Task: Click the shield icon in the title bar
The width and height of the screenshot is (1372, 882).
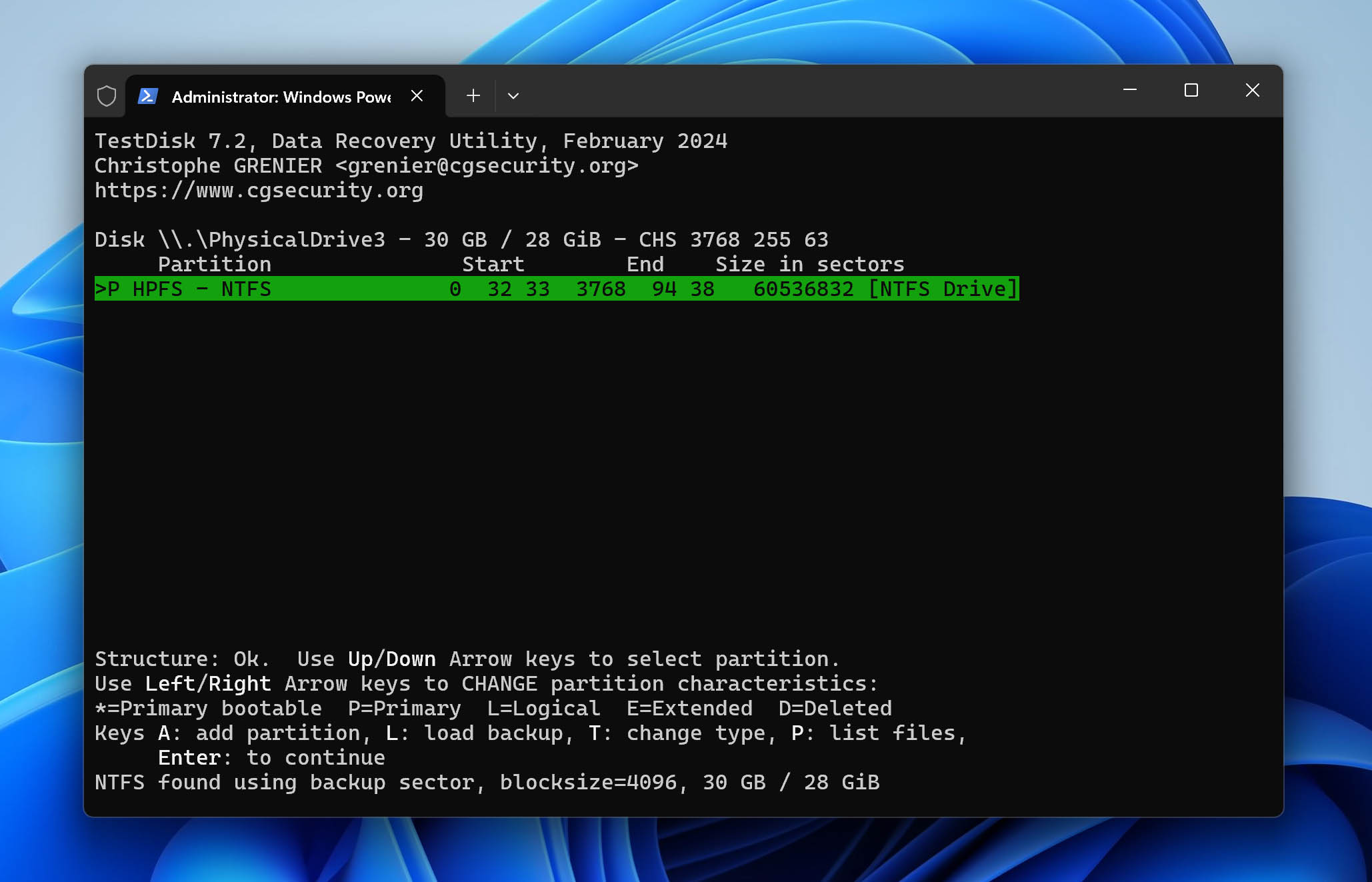Action: 107,96
